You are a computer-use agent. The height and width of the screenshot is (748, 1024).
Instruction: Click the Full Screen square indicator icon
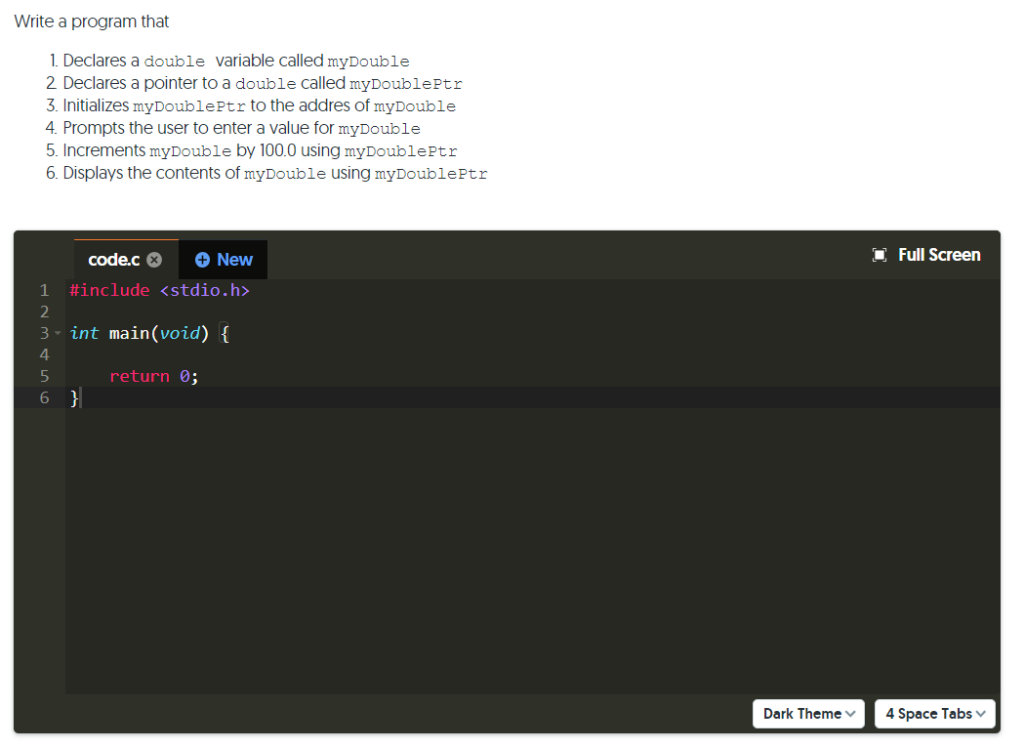coord(879,255)
